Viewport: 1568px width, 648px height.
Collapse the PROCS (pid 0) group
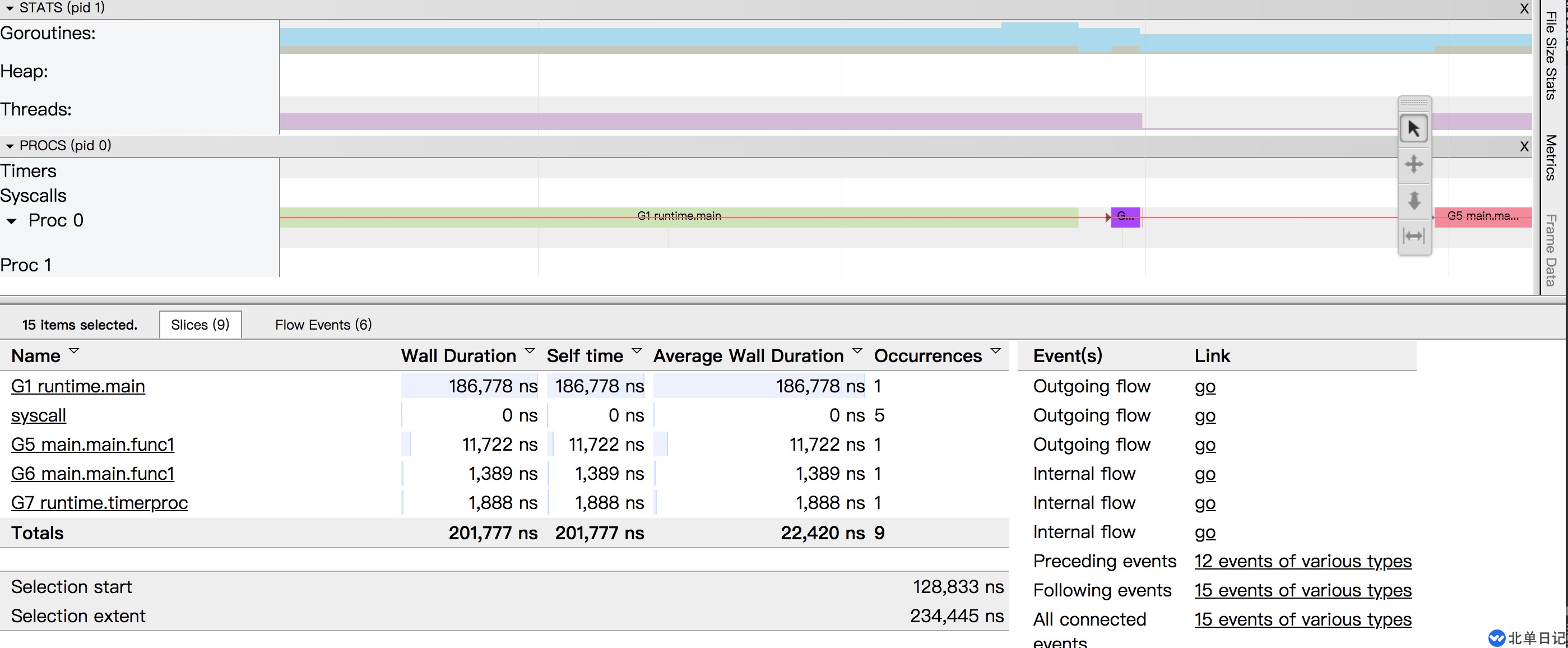click(10, 146)
